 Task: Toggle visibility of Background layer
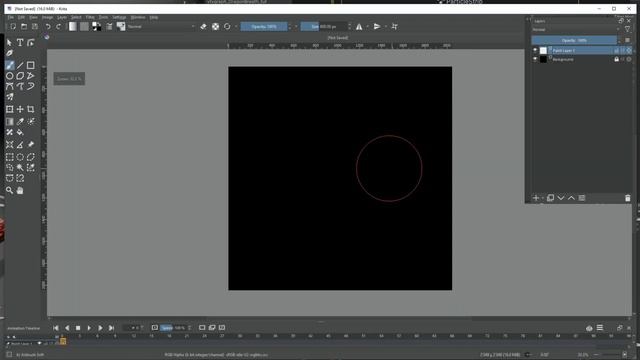[535, 59]
